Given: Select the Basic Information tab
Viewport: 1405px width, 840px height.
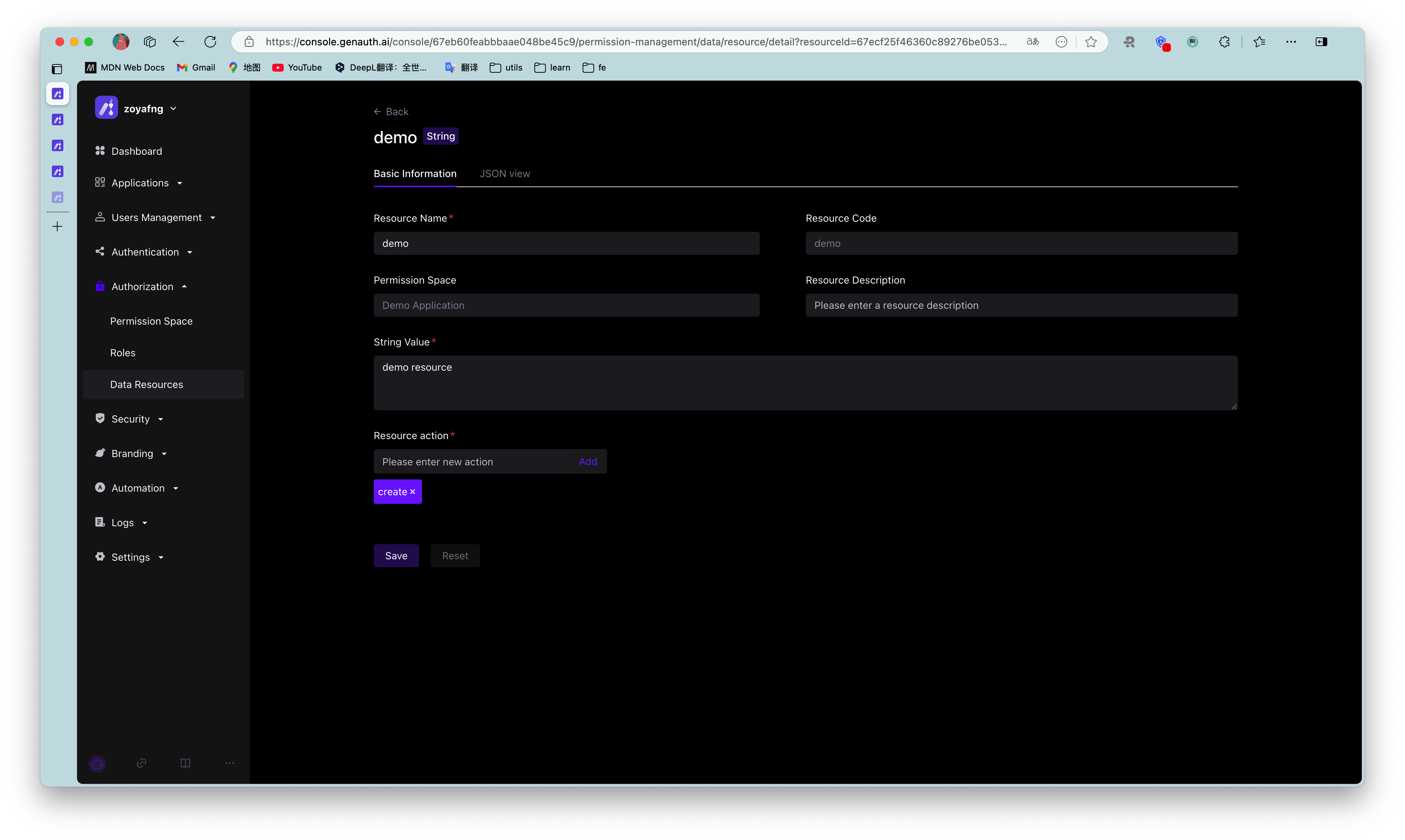Looking at the screenshot, I should pyautogui.click(x=415, y=174).
